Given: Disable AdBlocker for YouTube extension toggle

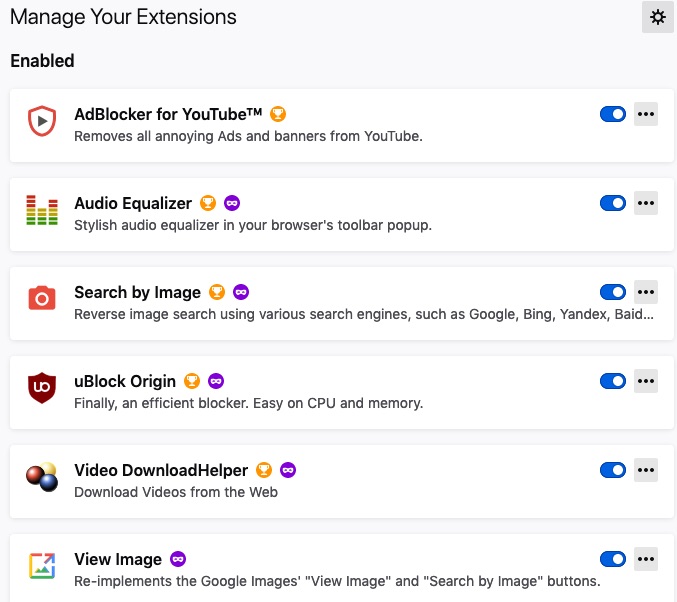Looking at the screenshot, I should pos(613,114).
